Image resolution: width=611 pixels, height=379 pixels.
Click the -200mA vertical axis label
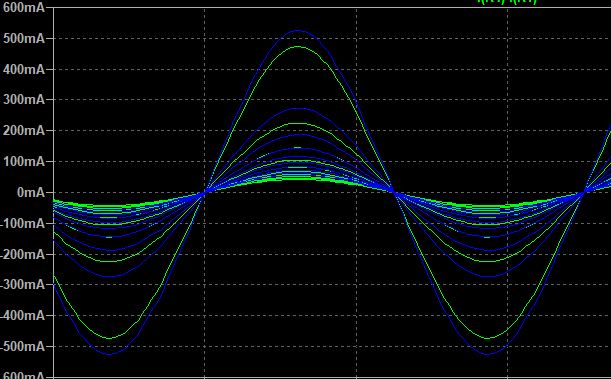pyautogui.click(x=22, y=254)
